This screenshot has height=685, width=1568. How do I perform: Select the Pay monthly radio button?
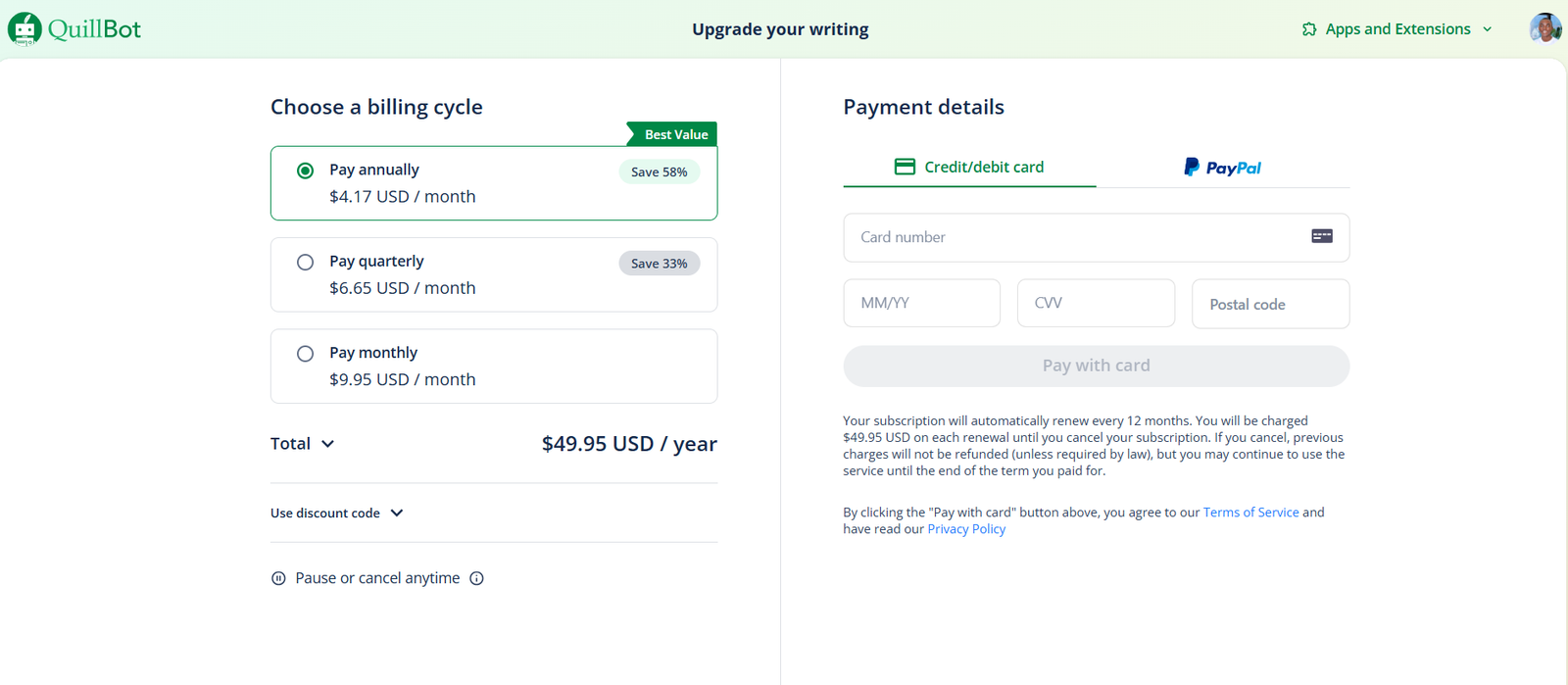tap(306, 354)
